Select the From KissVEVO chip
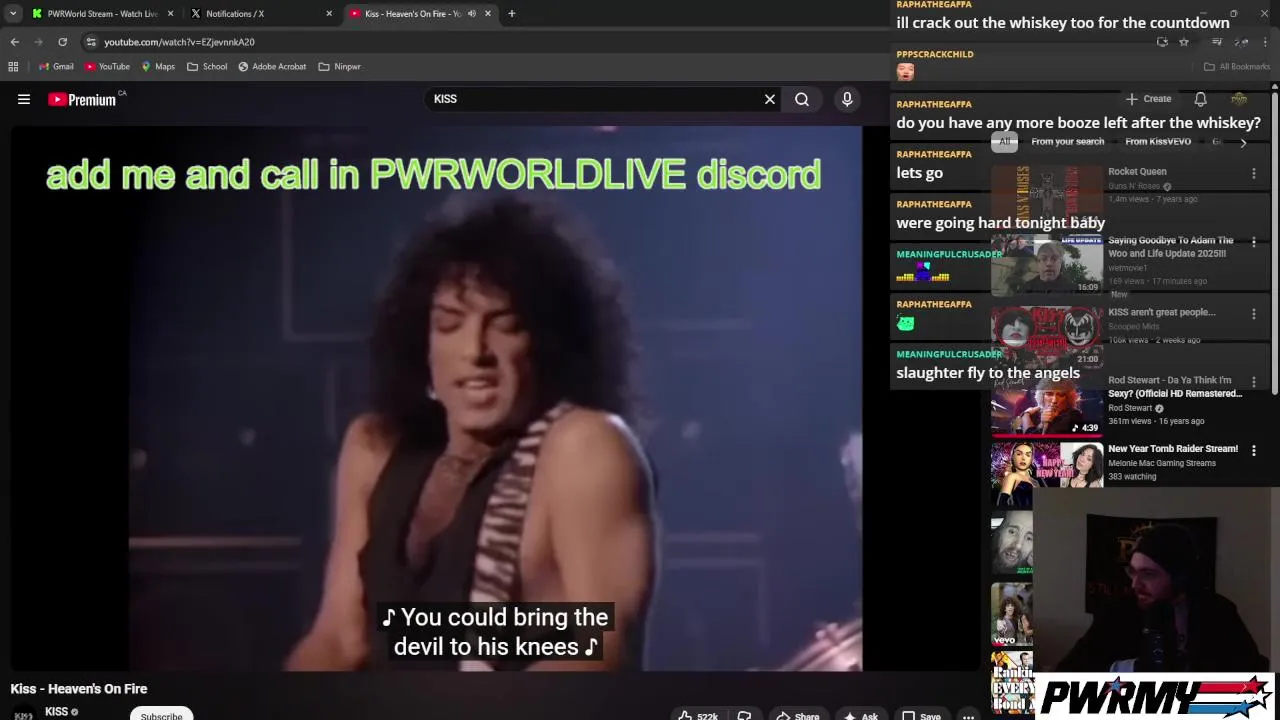The width and height of the screenshot is (1280, 720). point(1158,142)
